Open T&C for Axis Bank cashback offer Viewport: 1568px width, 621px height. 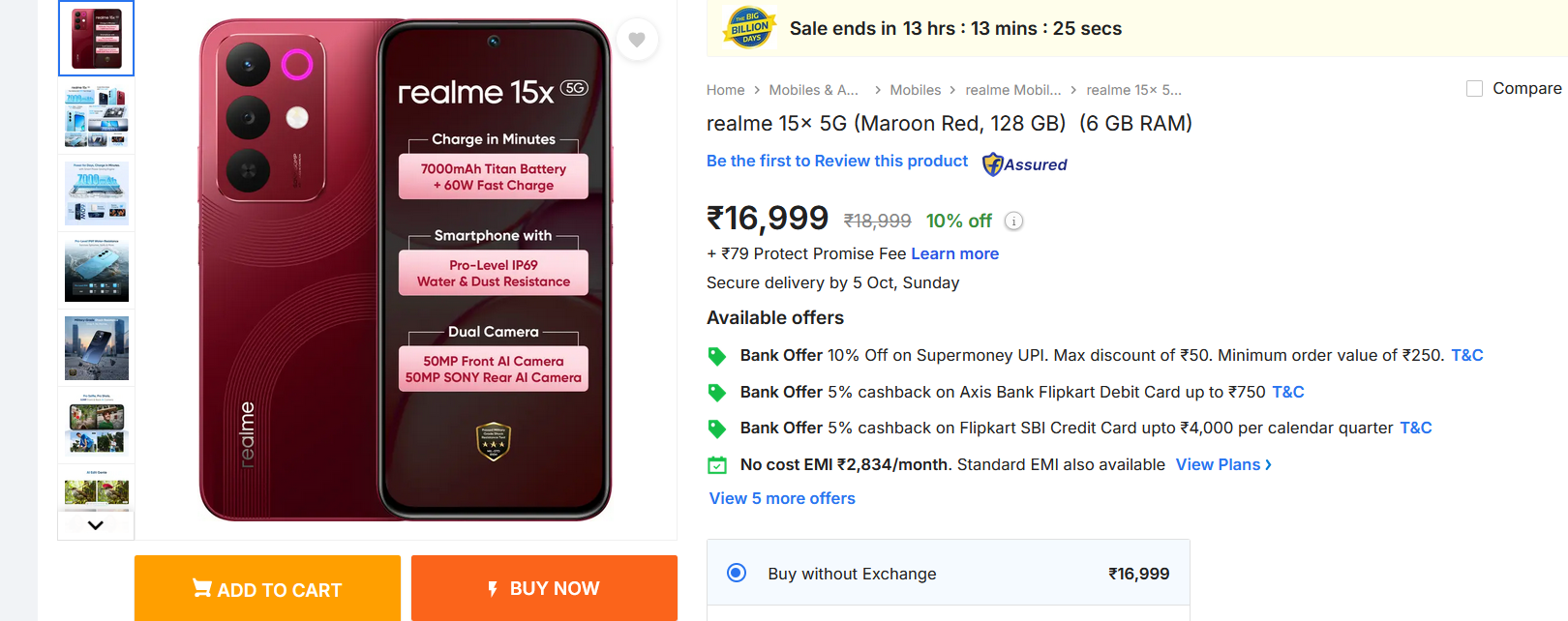[x=1288, y=392]
